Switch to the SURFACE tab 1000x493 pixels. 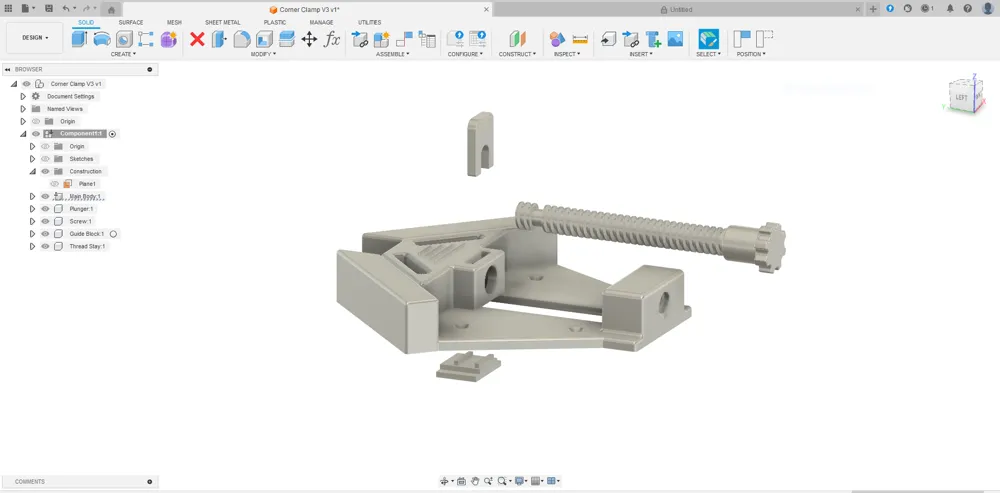pos(131,22)
